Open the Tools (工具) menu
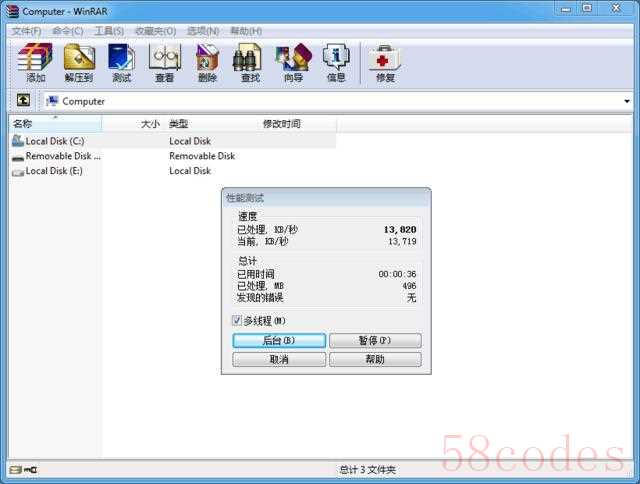The width and height of the screenshot is (640, 484). pos(109,31)
